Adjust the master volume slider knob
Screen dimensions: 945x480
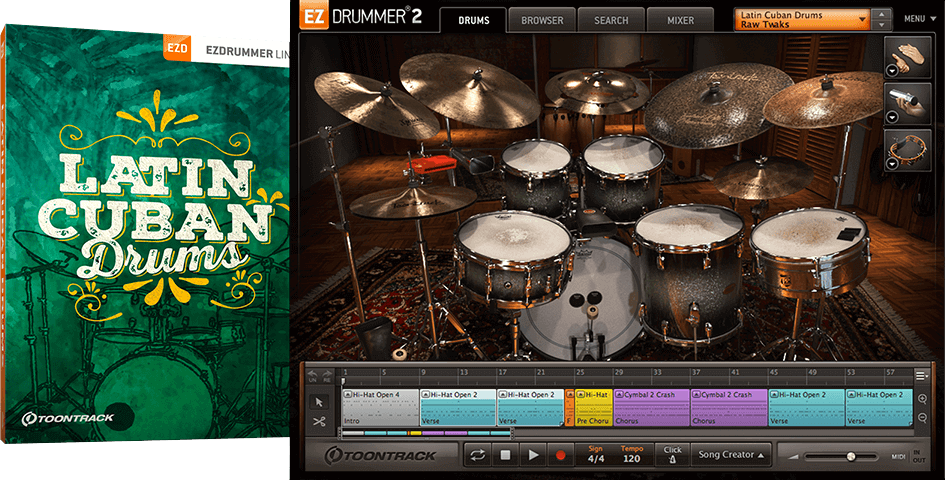coord(850,457)
